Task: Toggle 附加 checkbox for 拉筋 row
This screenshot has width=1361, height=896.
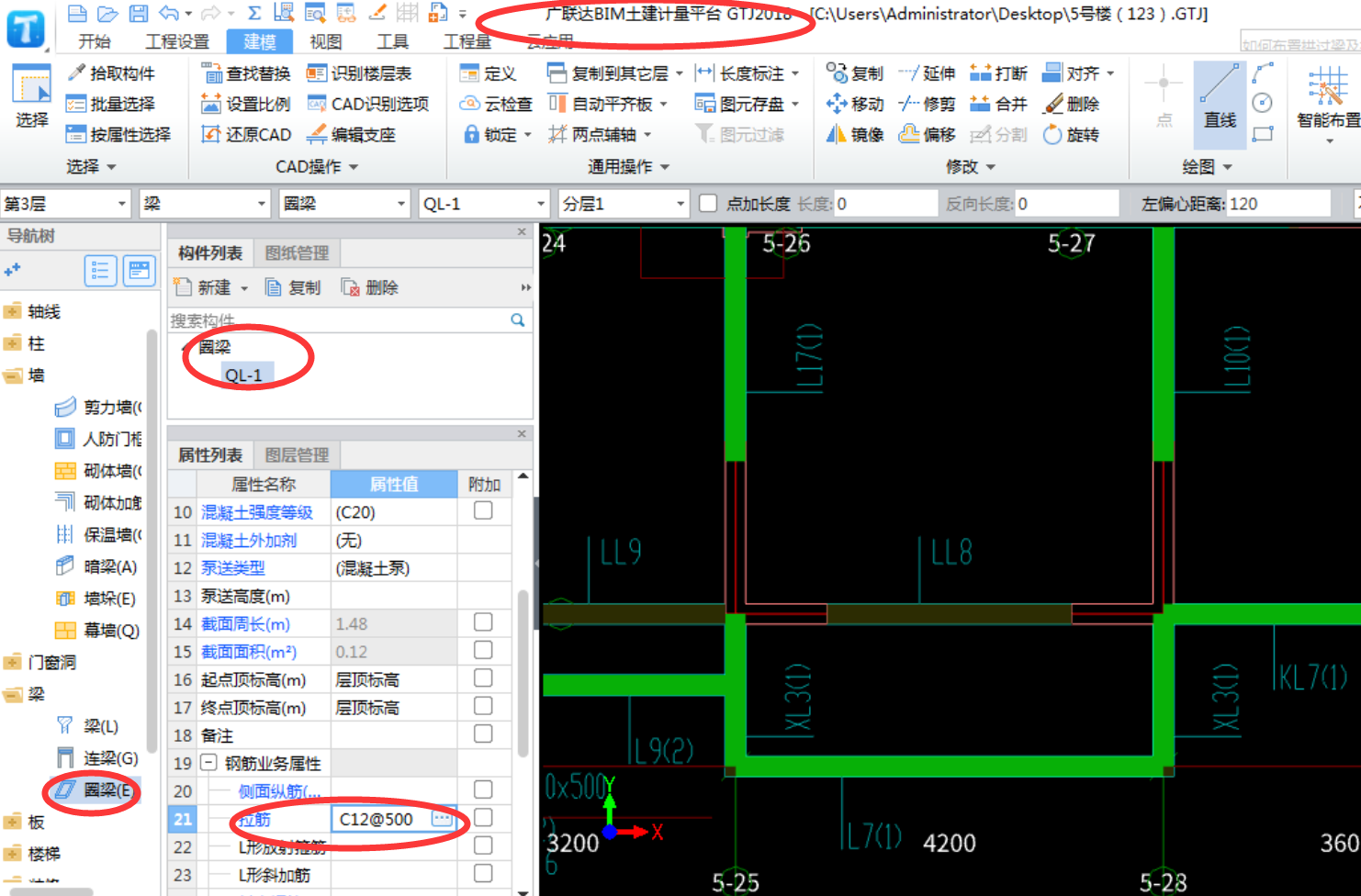Action: [483, 818]
